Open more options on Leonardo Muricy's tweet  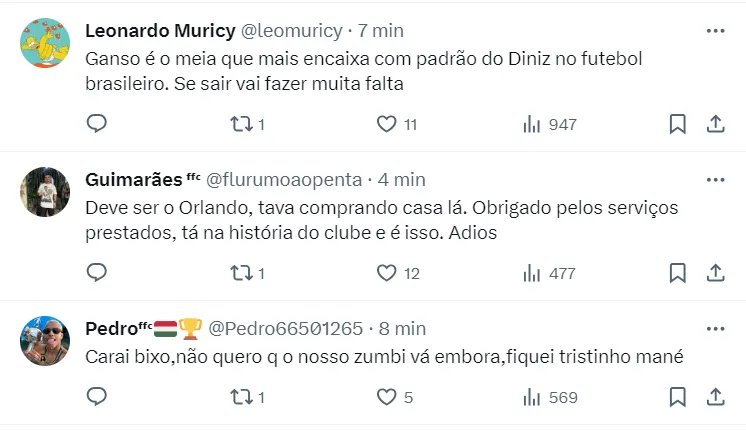coord(715,31)
